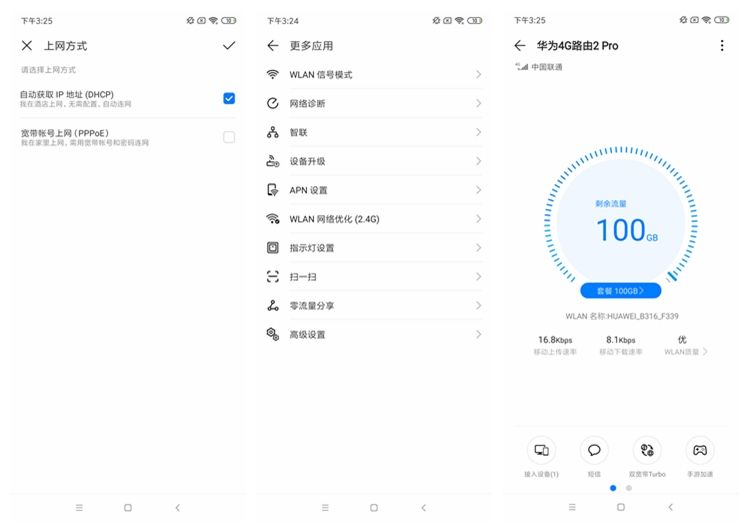
Task: Open the 手游加速 gamepad icon
Action: 700,450
